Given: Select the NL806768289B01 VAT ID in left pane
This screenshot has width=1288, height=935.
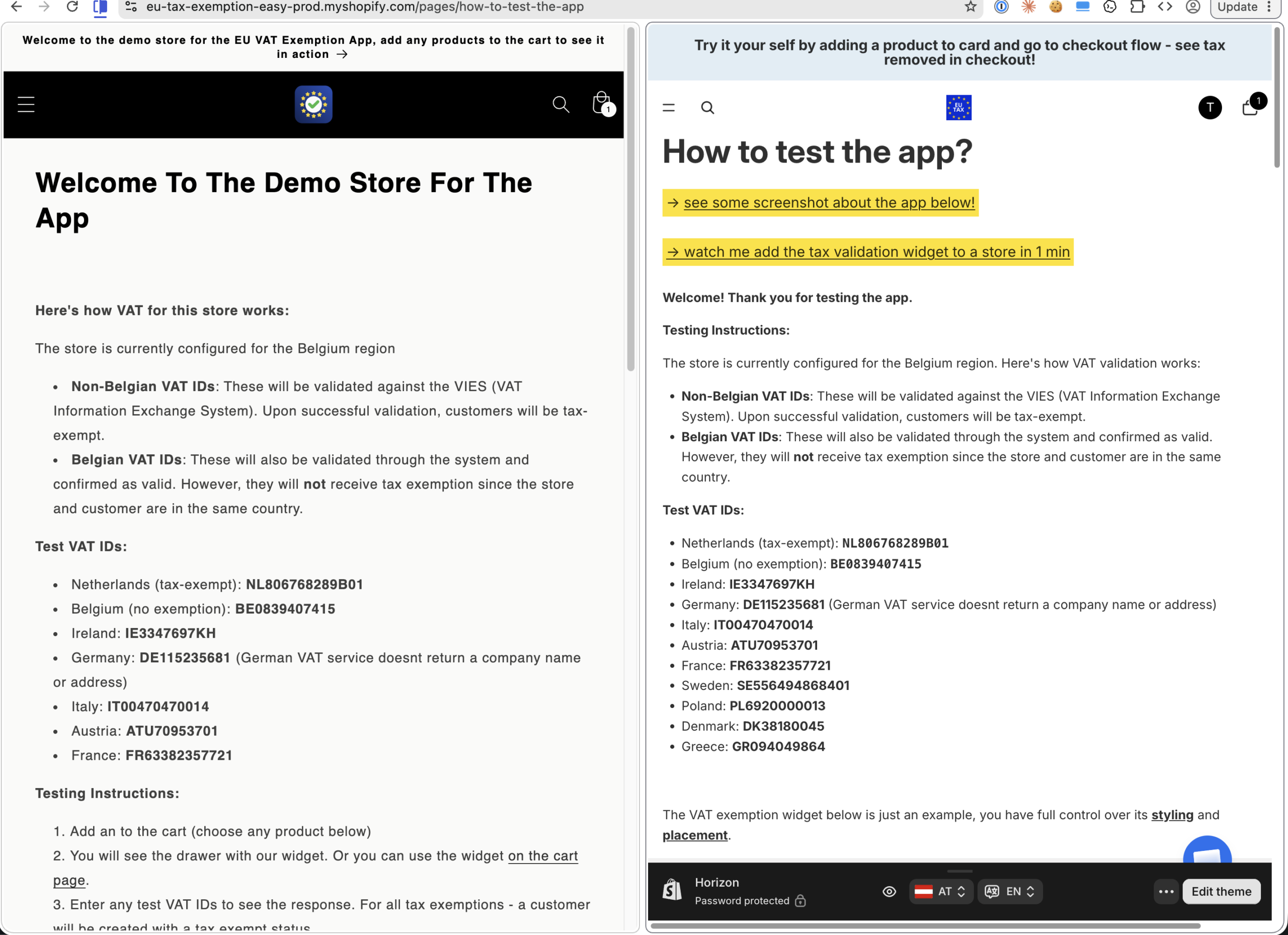Looking at the screenshot, I should [x=304, y=584].
